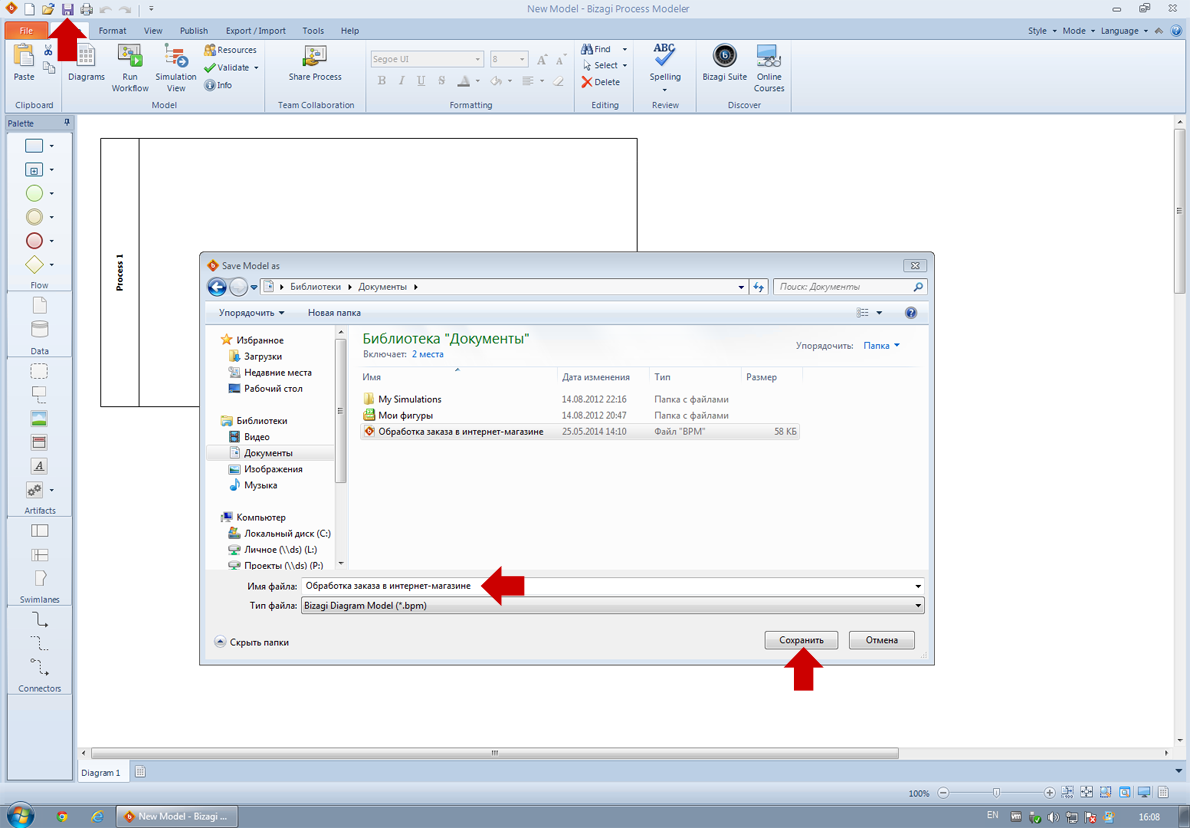Viewport: 1190px width, 828px height.
Task: Click the Отмена cancel button
Action: (x=881, y=640)
